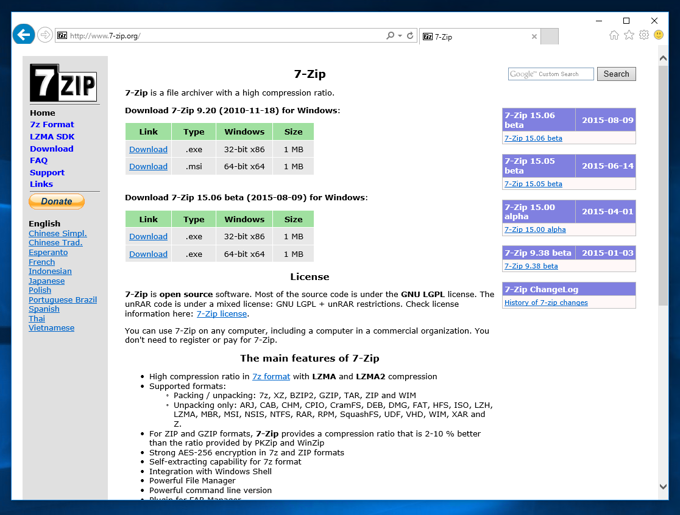The width and height of the screenshot is (680, 515).
Task: Open Favorites star icon
Action: point(629,35)
